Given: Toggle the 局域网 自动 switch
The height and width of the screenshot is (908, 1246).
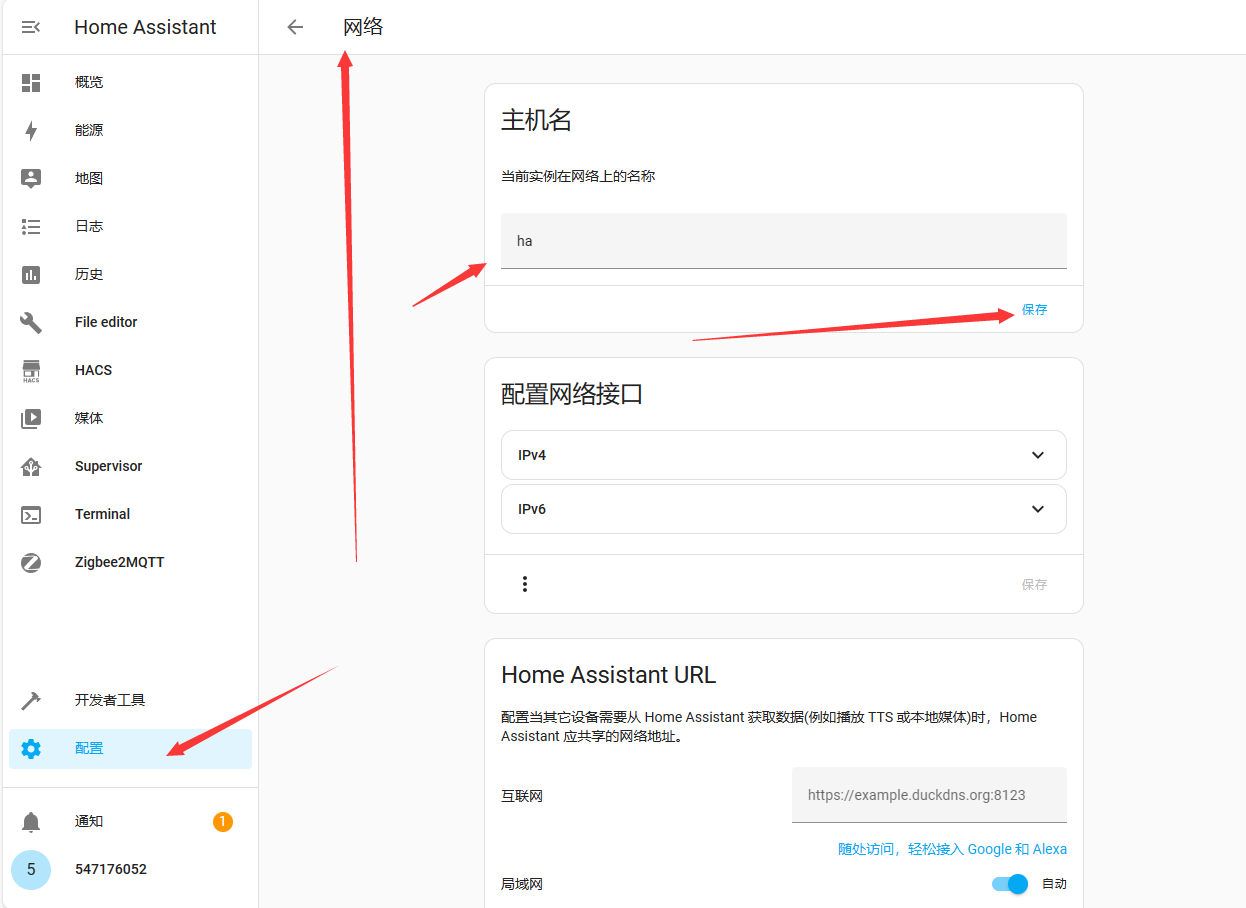Looking at the screenshot, I should tap(1010, 884).
